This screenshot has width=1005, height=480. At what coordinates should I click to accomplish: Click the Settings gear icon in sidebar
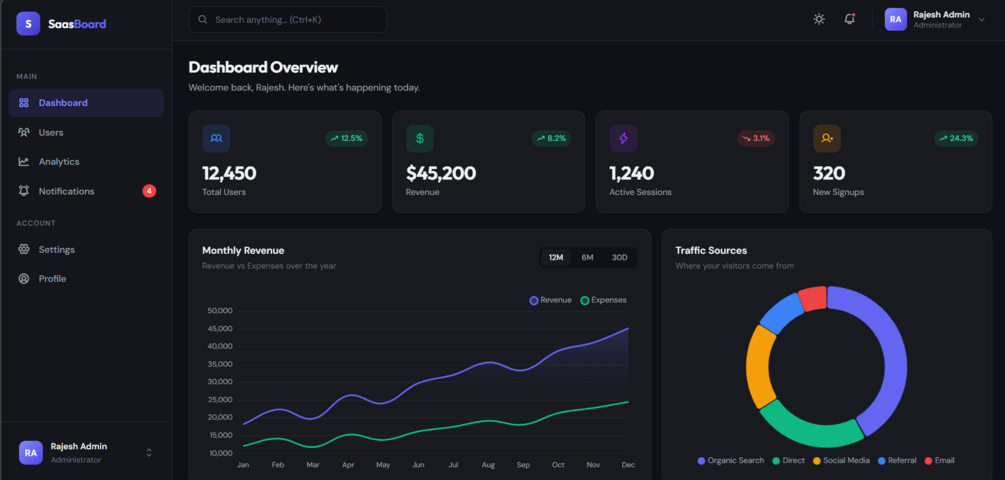[x=24, y=249]
